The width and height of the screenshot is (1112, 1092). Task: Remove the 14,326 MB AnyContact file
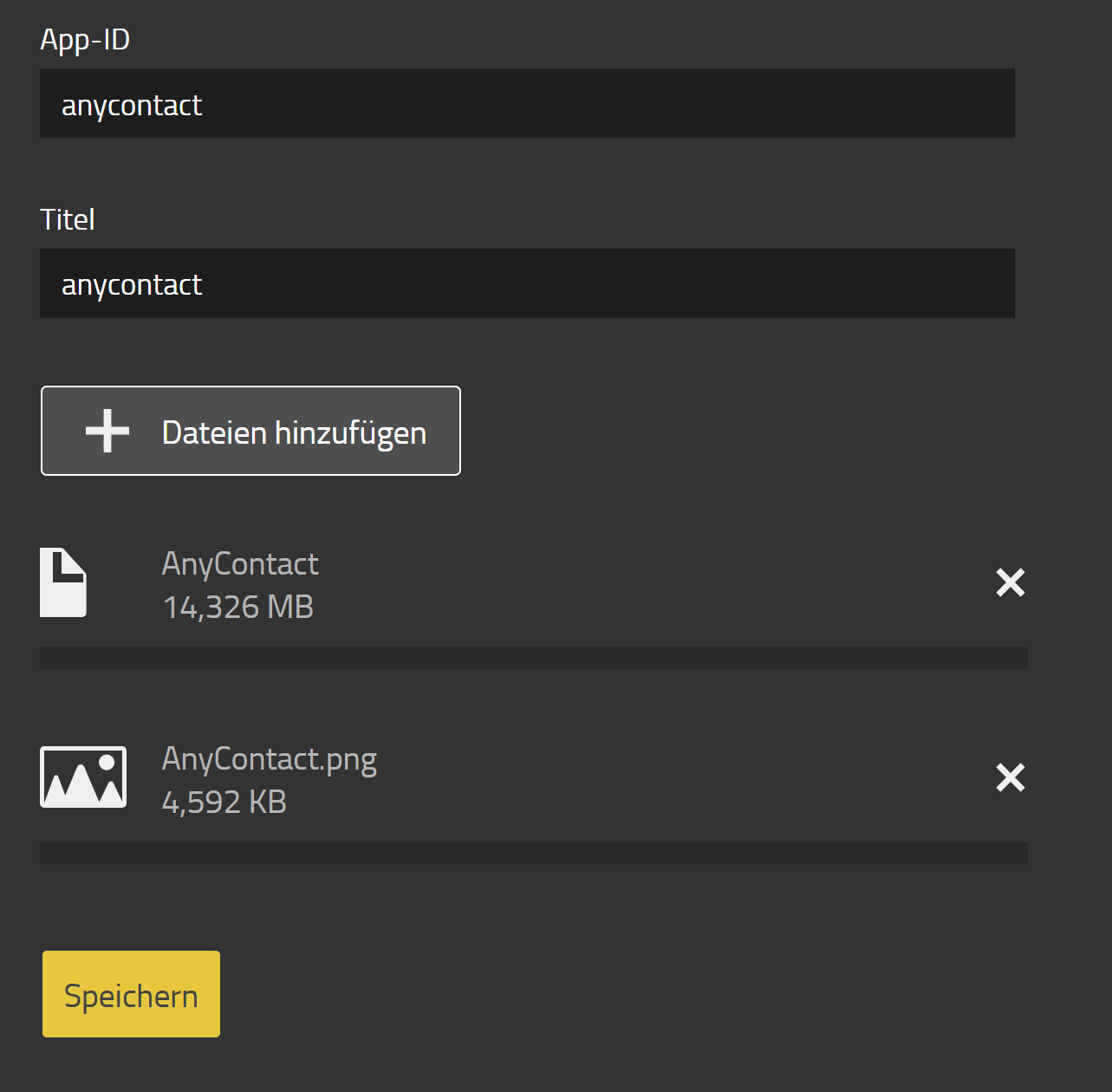(x=1010, y=582)
